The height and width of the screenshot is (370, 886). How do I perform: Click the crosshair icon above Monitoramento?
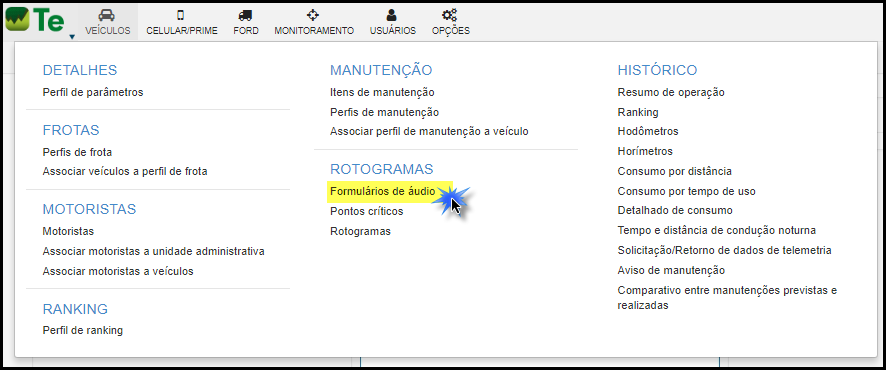pos(314,15)
